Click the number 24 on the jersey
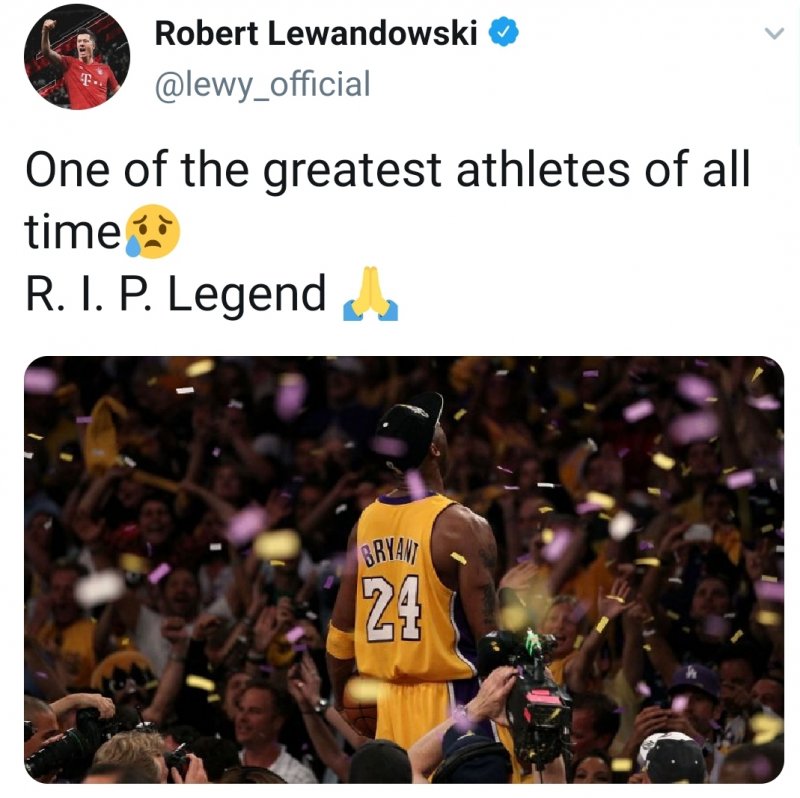The height and width of the screenshot is (798, 800). (392, 609)
